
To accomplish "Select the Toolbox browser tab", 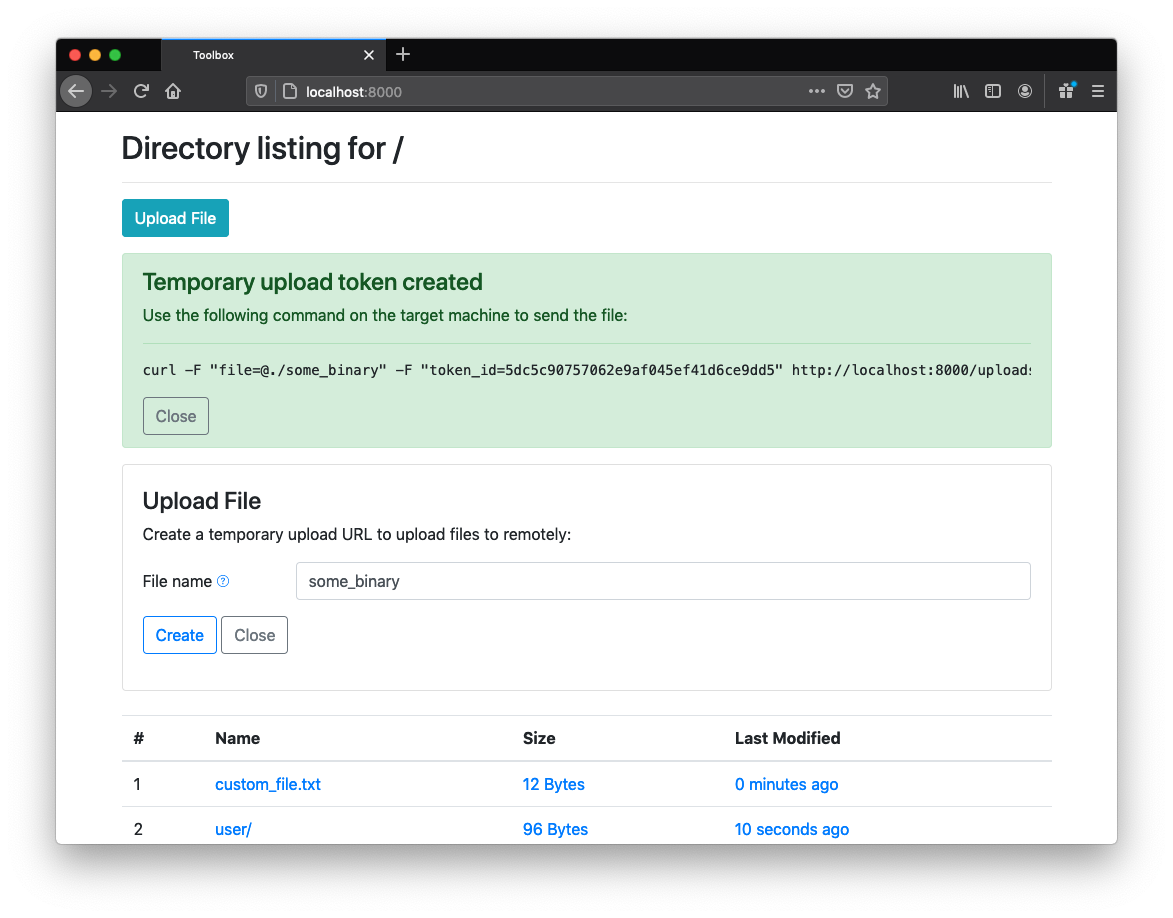I will pos(273,55).
